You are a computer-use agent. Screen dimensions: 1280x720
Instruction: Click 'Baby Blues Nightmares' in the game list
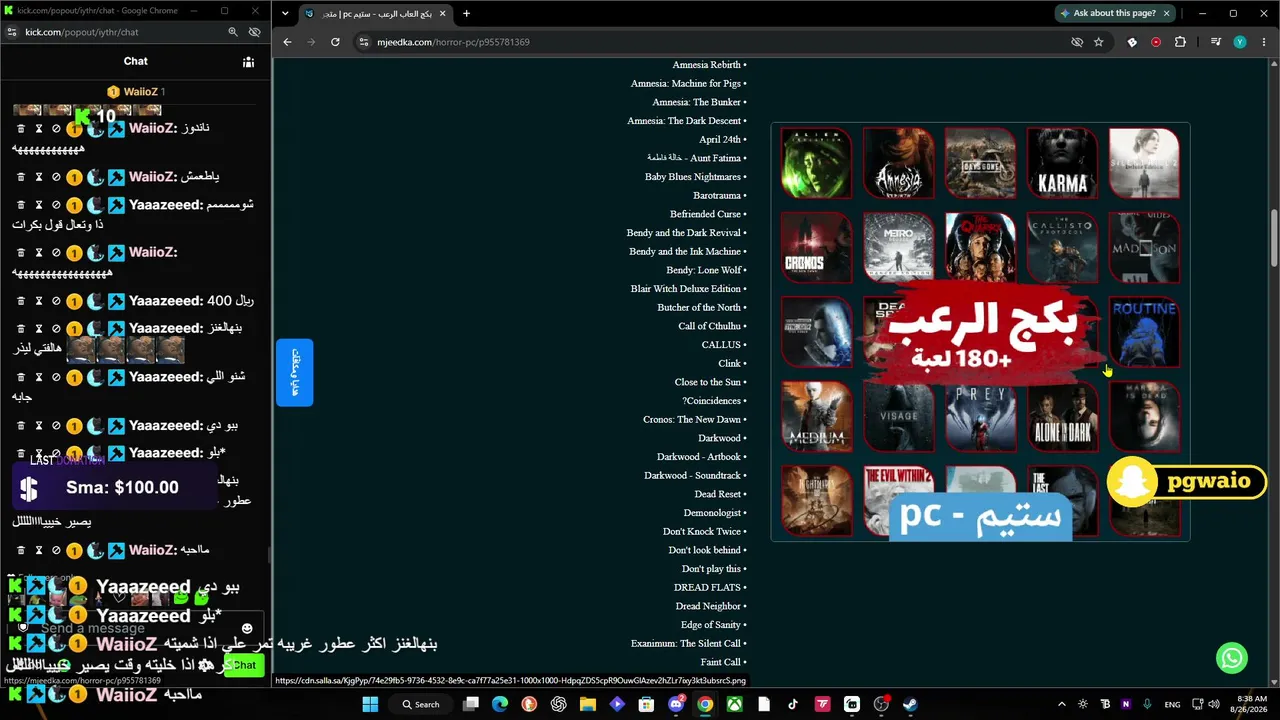(693, 177)
